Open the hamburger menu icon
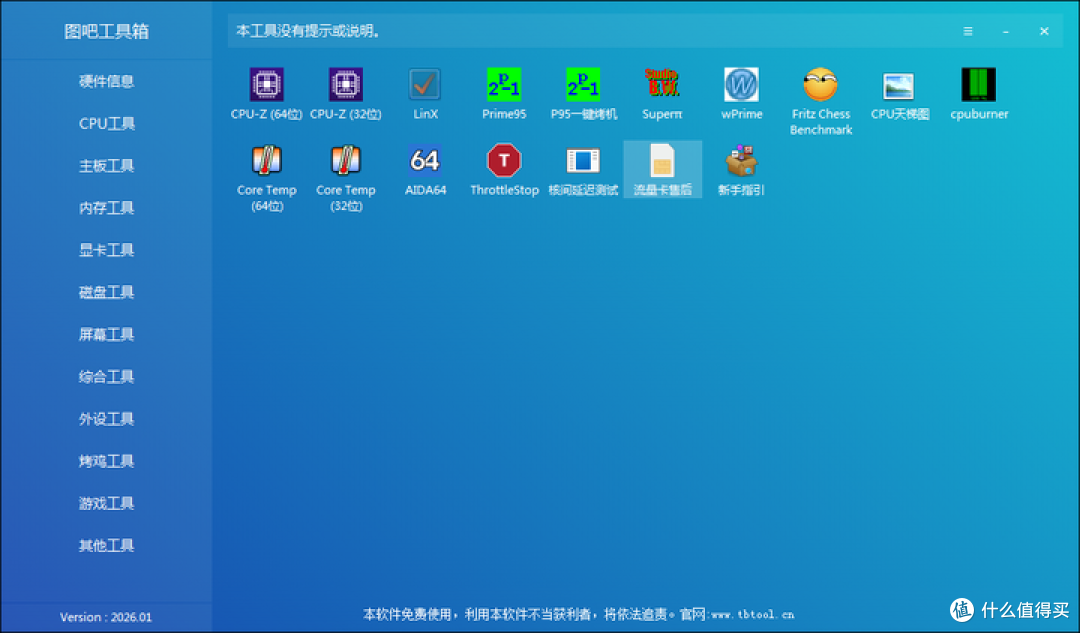 click(x=968, y=31)
